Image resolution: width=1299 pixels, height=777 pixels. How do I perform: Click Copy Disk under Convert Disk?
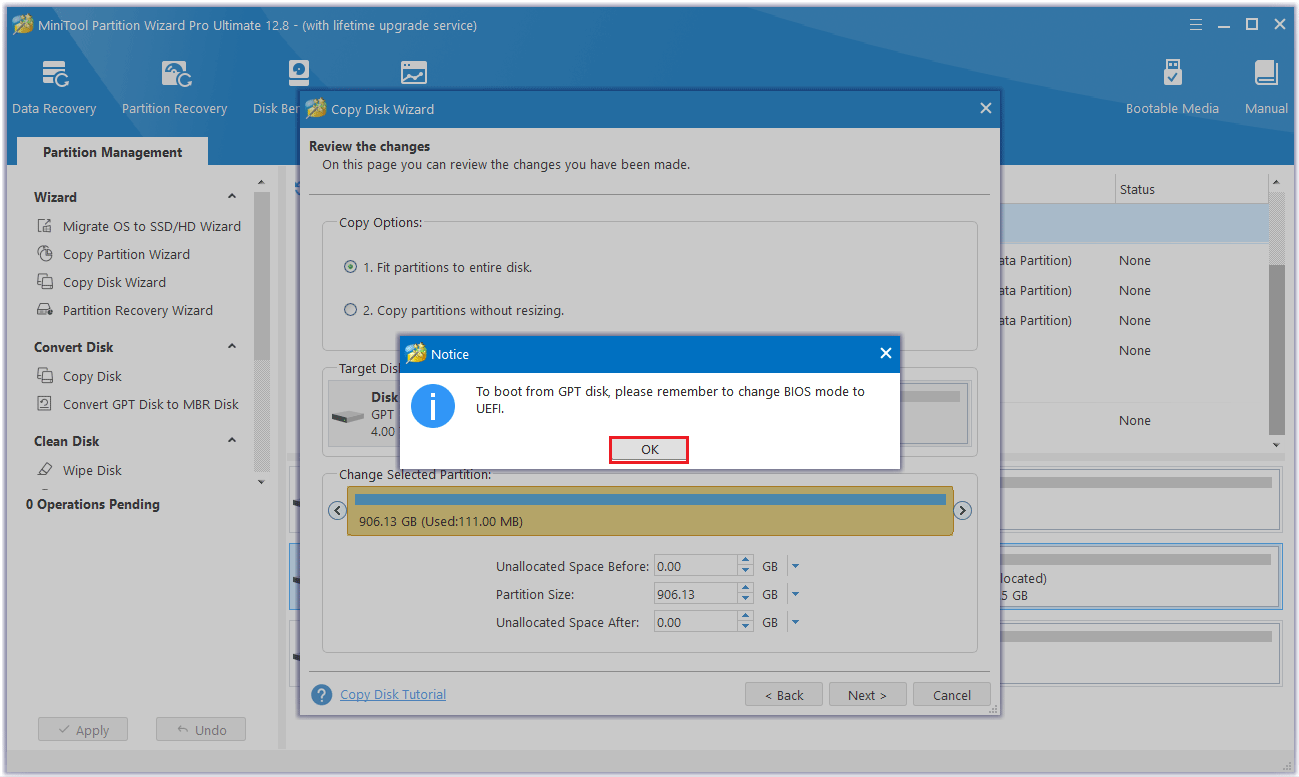pos(92,376)
